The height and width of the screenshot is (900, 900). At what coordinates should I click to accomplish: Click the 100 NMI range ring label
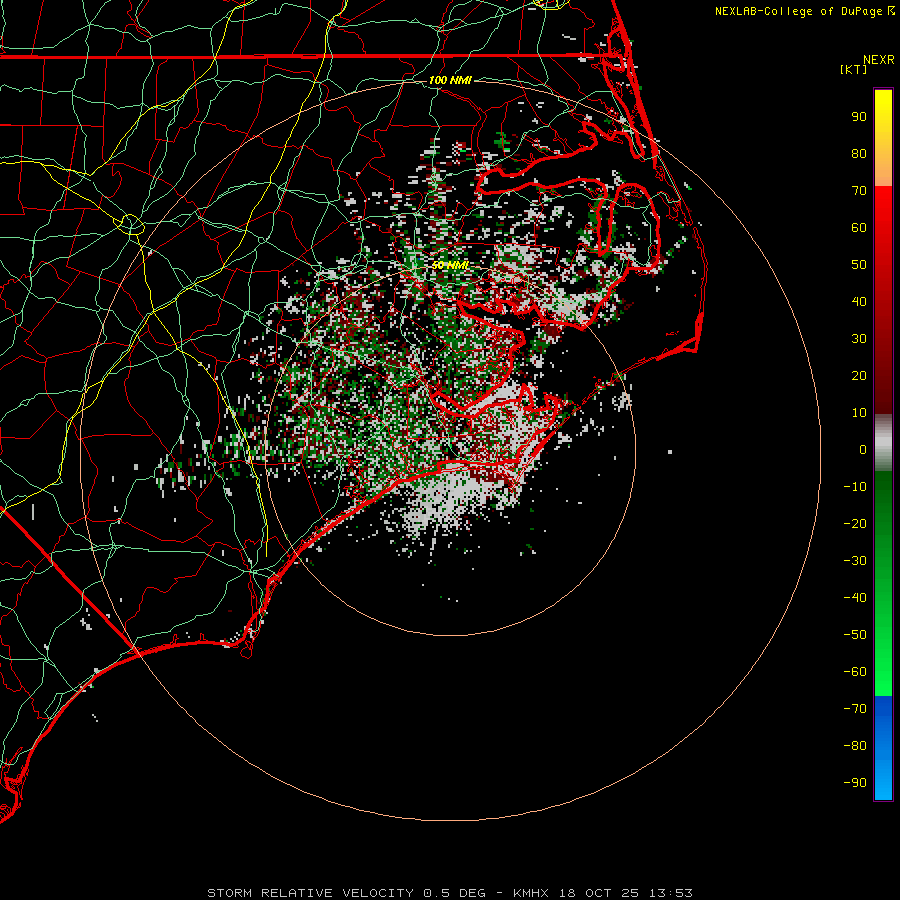click(x=450, y=80)
